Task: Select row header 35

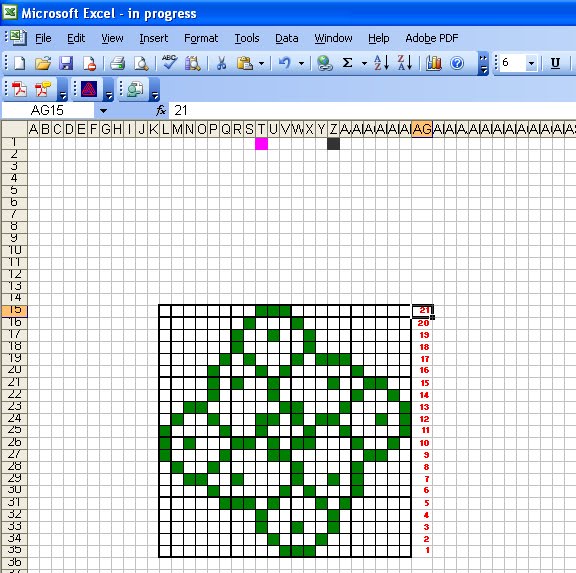Action: click(14, 550)
